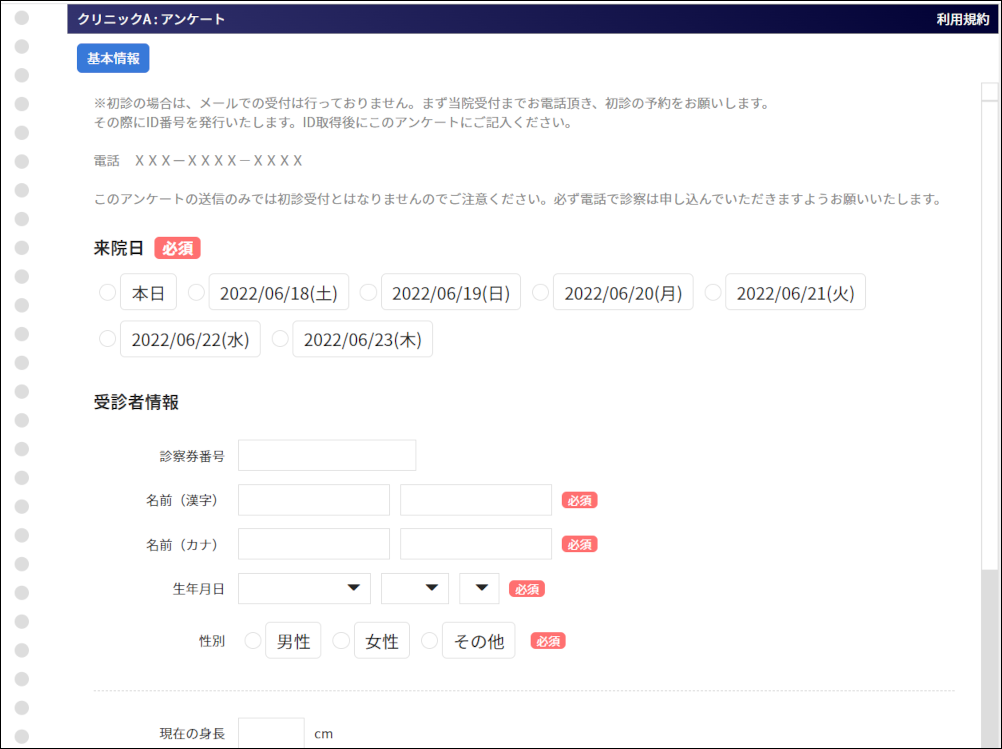This screenshot has width=1002, height=749.
Task: Click the 基本情報 tab button
Action: (x=112, y=58)
